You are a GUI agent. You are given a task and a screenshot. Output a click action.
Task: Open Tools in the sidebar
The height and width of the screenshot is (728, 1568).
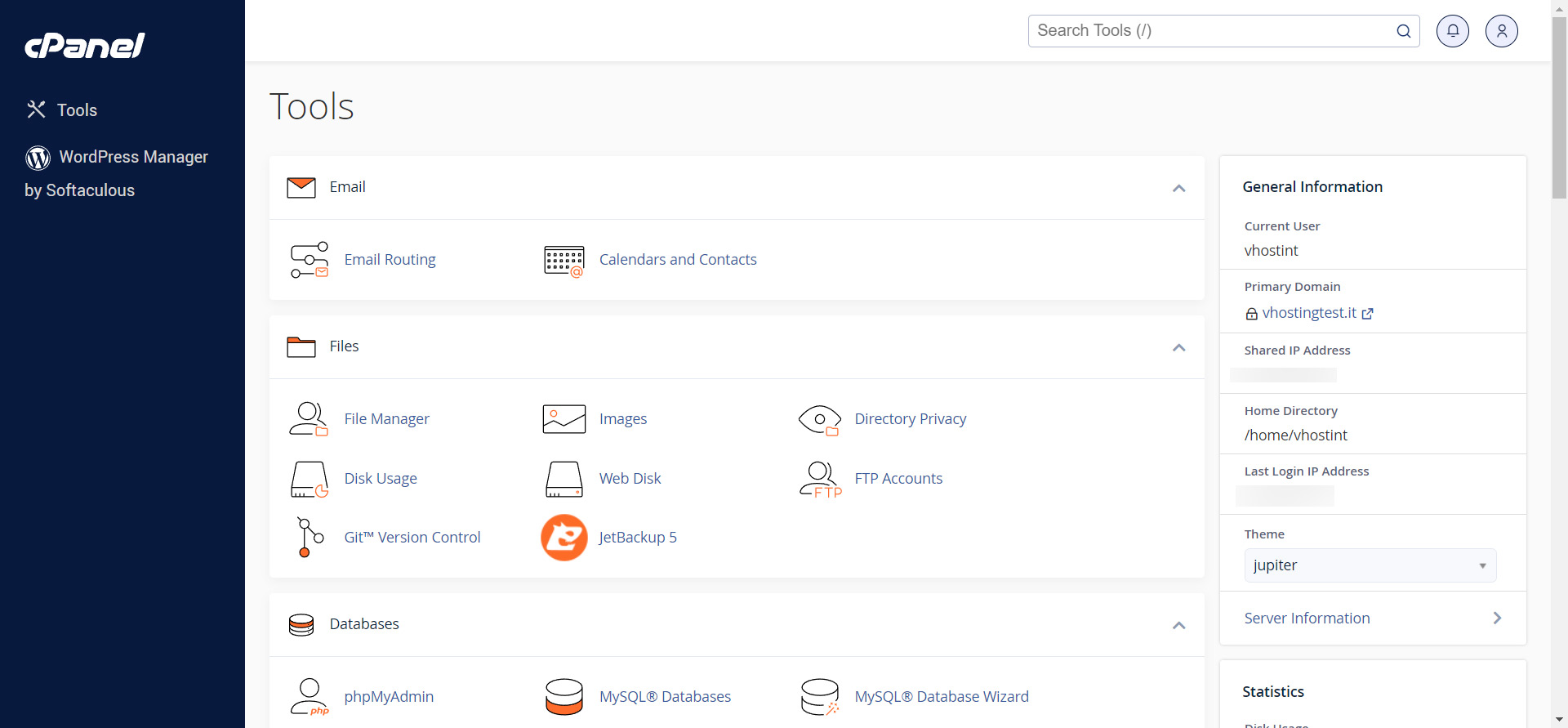point(77,110)
